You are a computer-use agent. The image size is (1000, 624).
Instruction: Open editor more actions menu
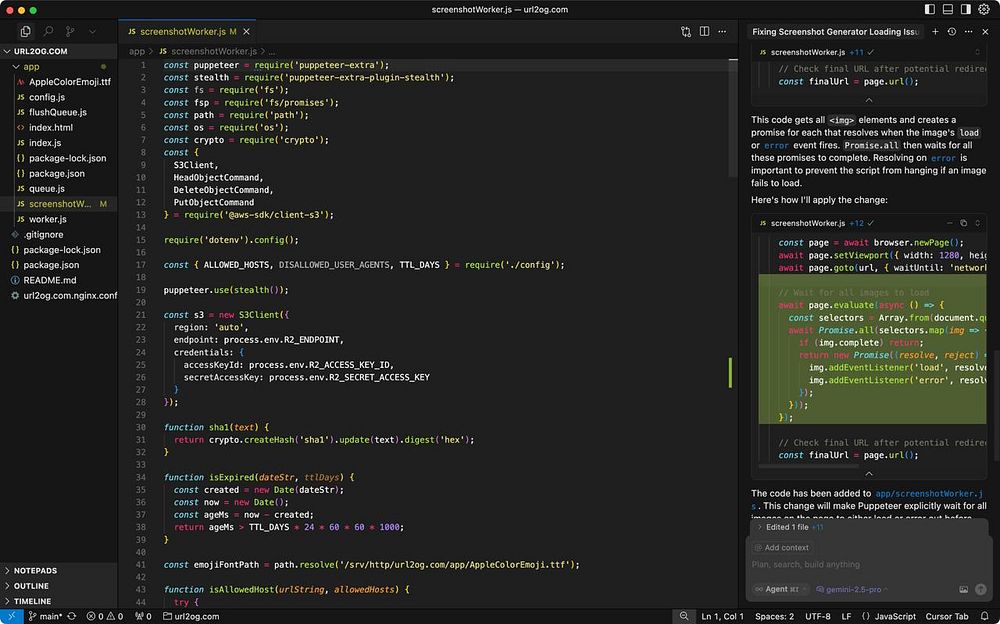[x=722, y=31]
